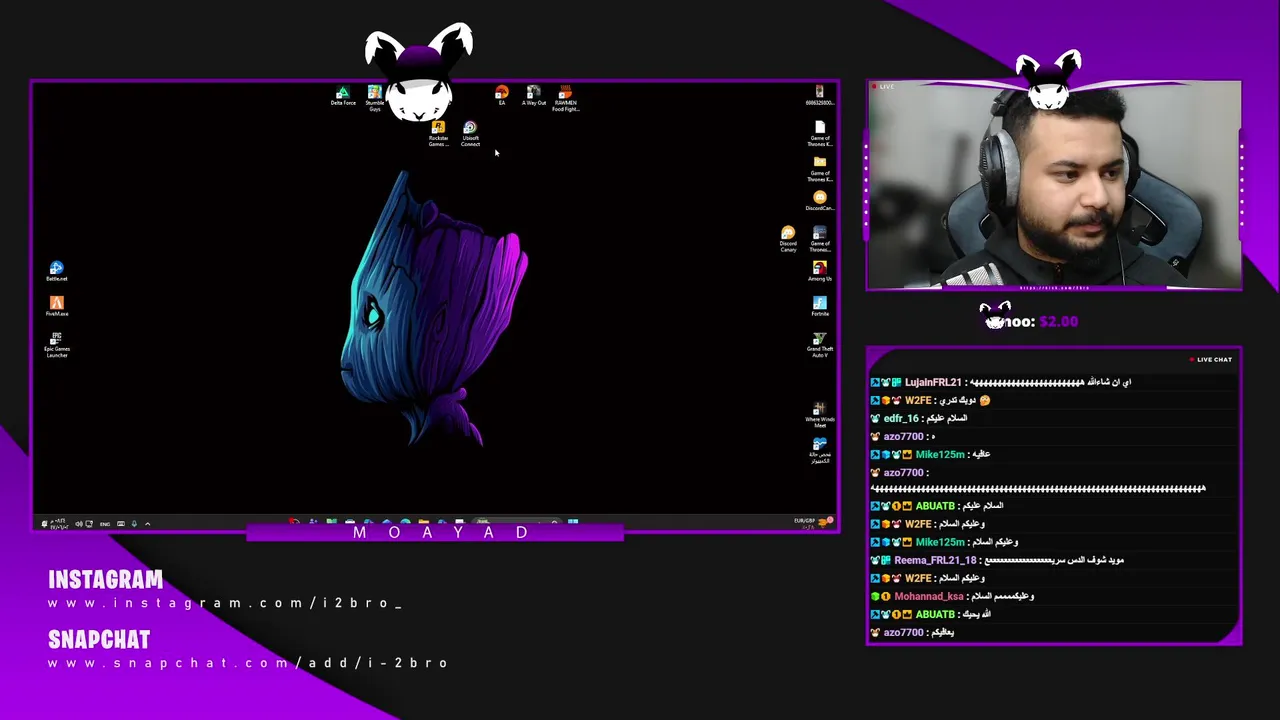The image size is (1280, 720).
Task: Open Rockstar Games Launcher icon
Action: click(438, 134)
